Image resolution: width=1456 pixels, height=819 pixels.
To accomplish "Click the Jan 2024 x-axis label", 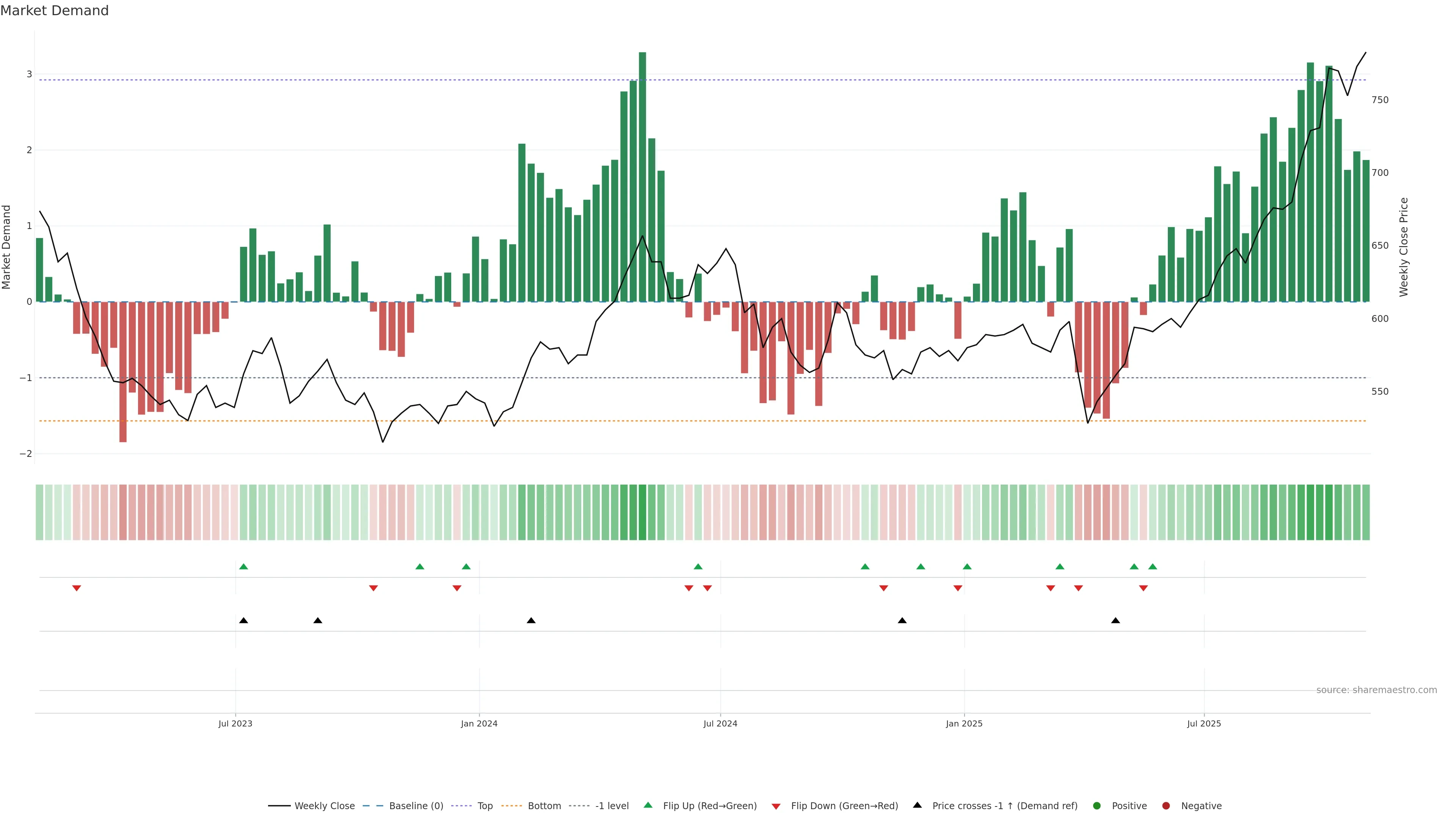I will [x=479, y=723].
